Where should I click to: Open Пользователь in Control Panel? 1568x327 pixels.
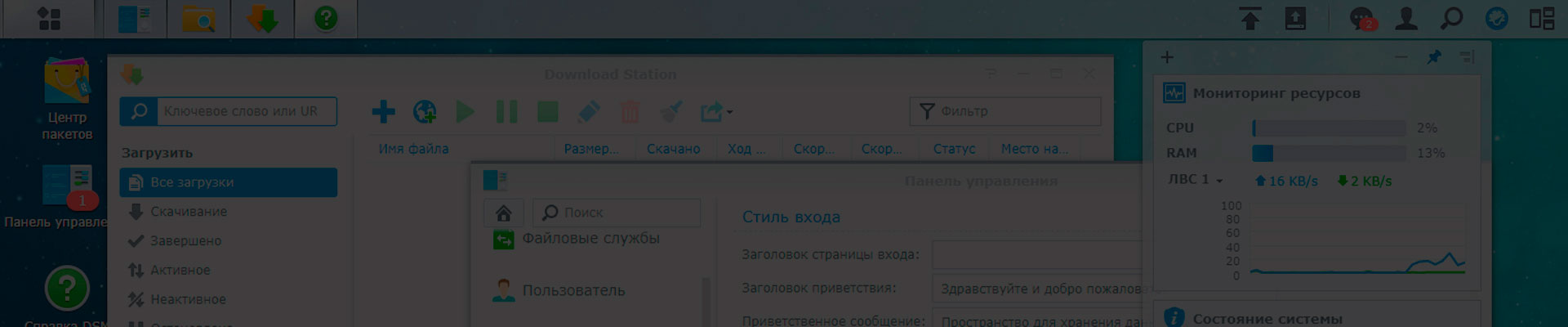(x=573, y=290)
